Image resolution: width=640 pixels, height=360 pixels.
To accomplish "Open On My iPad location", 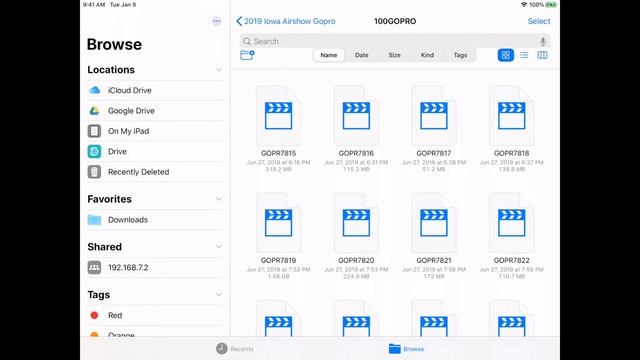I will [x=155, y=131].
